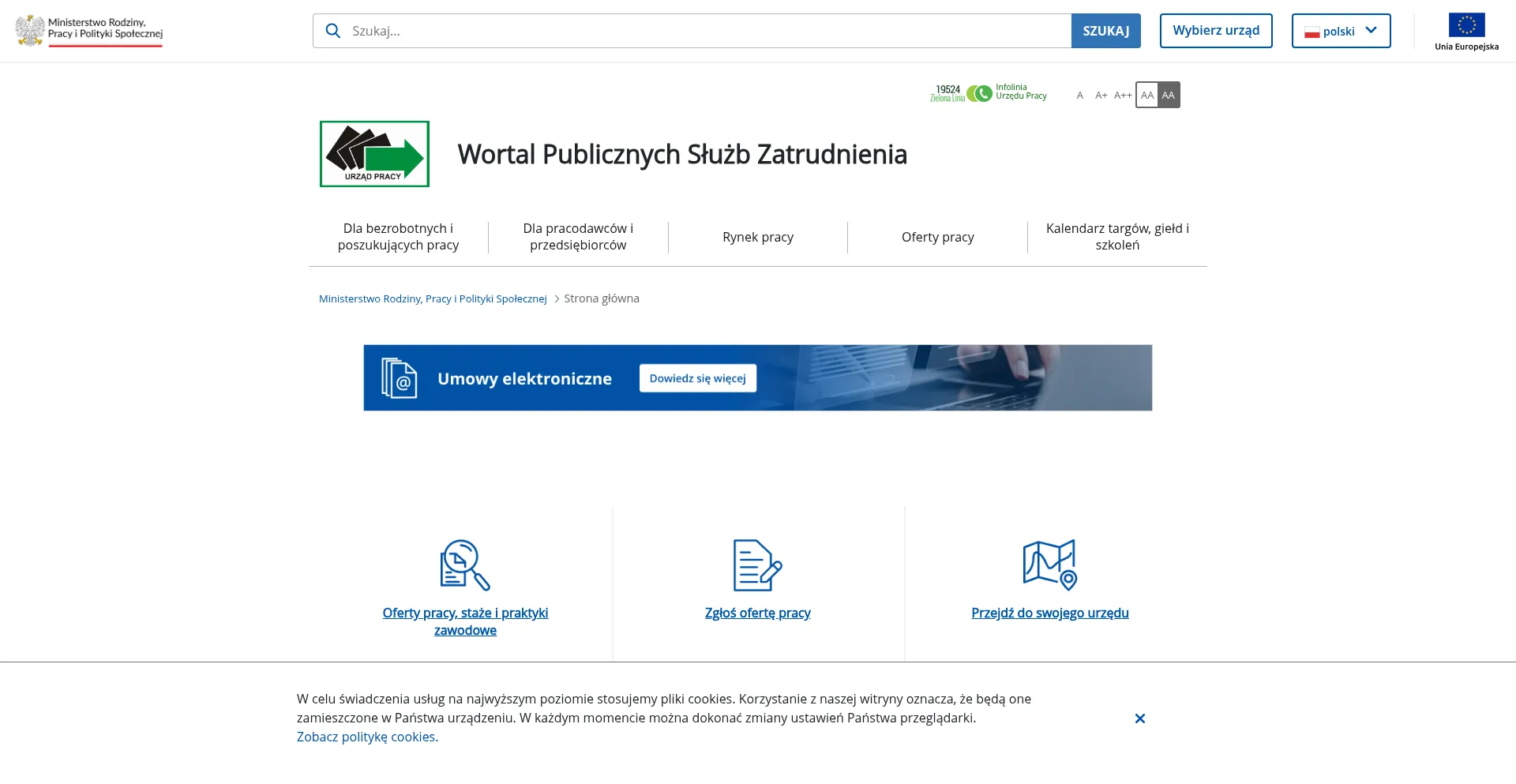This screenshot has height=784, width=1516.
Task: Click the Urząd Pracy green arrow logo
Action: [x=374, y=154]
